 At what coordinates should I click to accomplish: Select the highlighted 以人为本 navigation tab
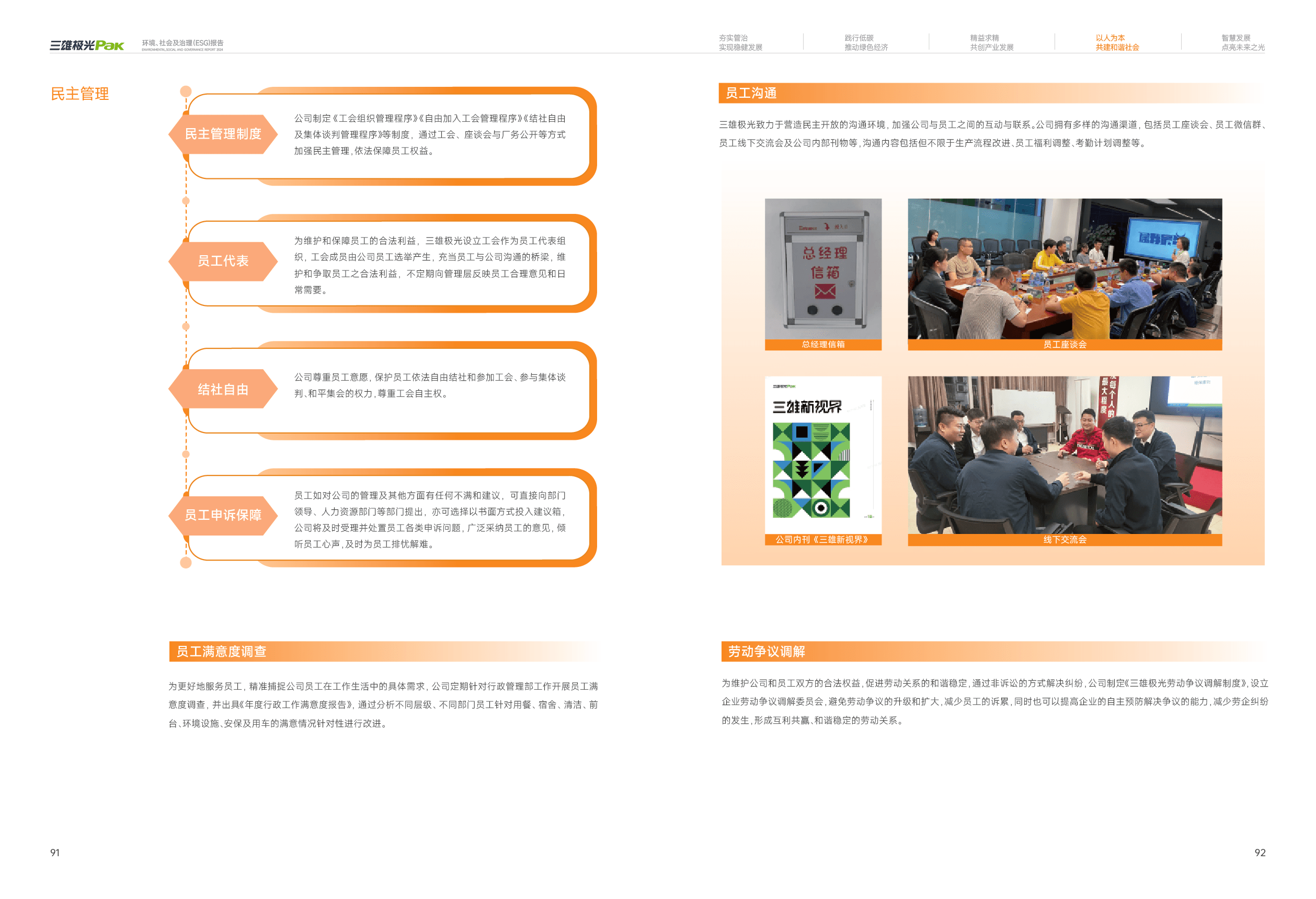[x=1117, y=42]
